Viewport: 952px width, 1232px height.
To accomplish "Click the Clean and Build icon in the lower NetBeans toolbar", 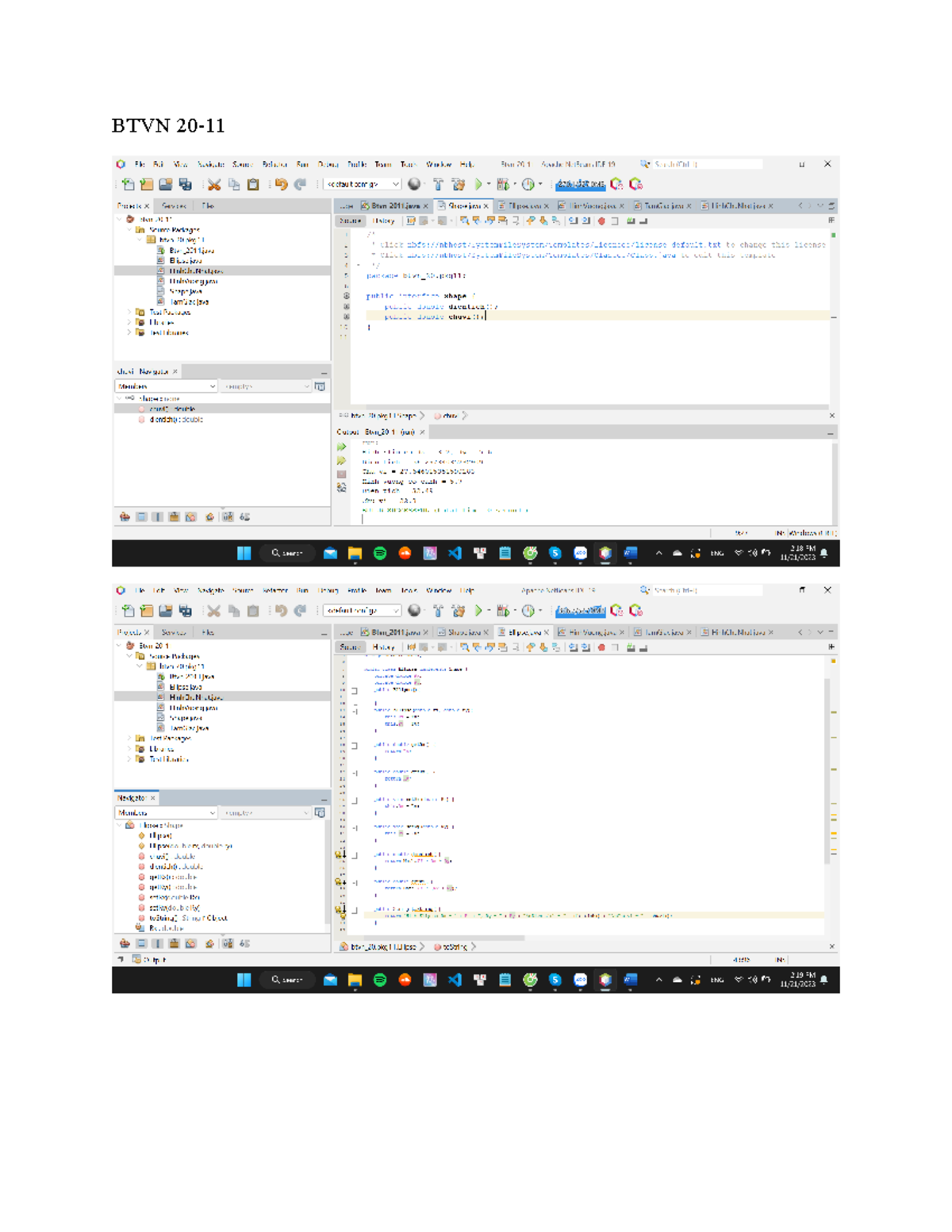I will [x=458, y=611].
